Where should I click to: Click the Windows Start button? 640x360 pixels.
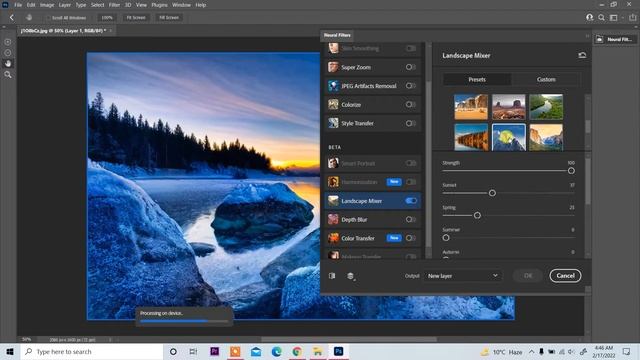coord(10,351)
